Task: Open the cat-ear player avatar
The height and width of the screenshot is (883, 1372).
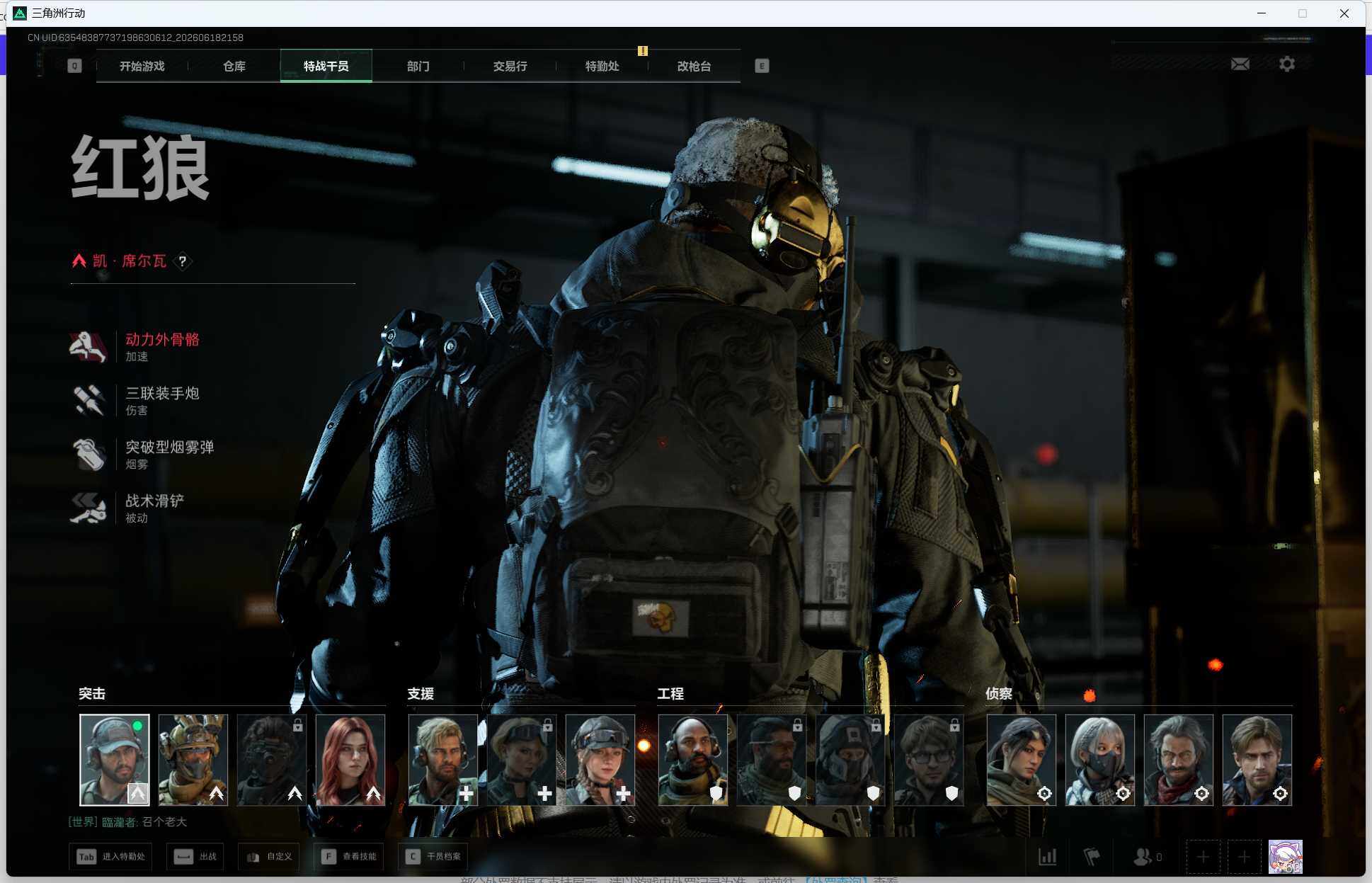Action: (1285, 858)
